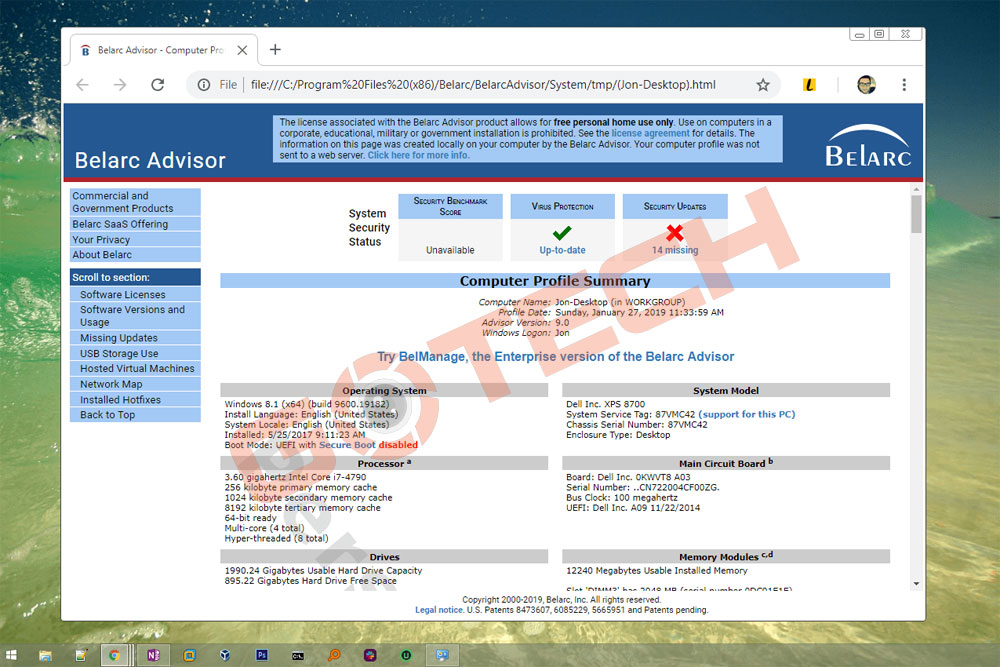
Task: Go to Missing Updates section
Action: pos(119,338)
